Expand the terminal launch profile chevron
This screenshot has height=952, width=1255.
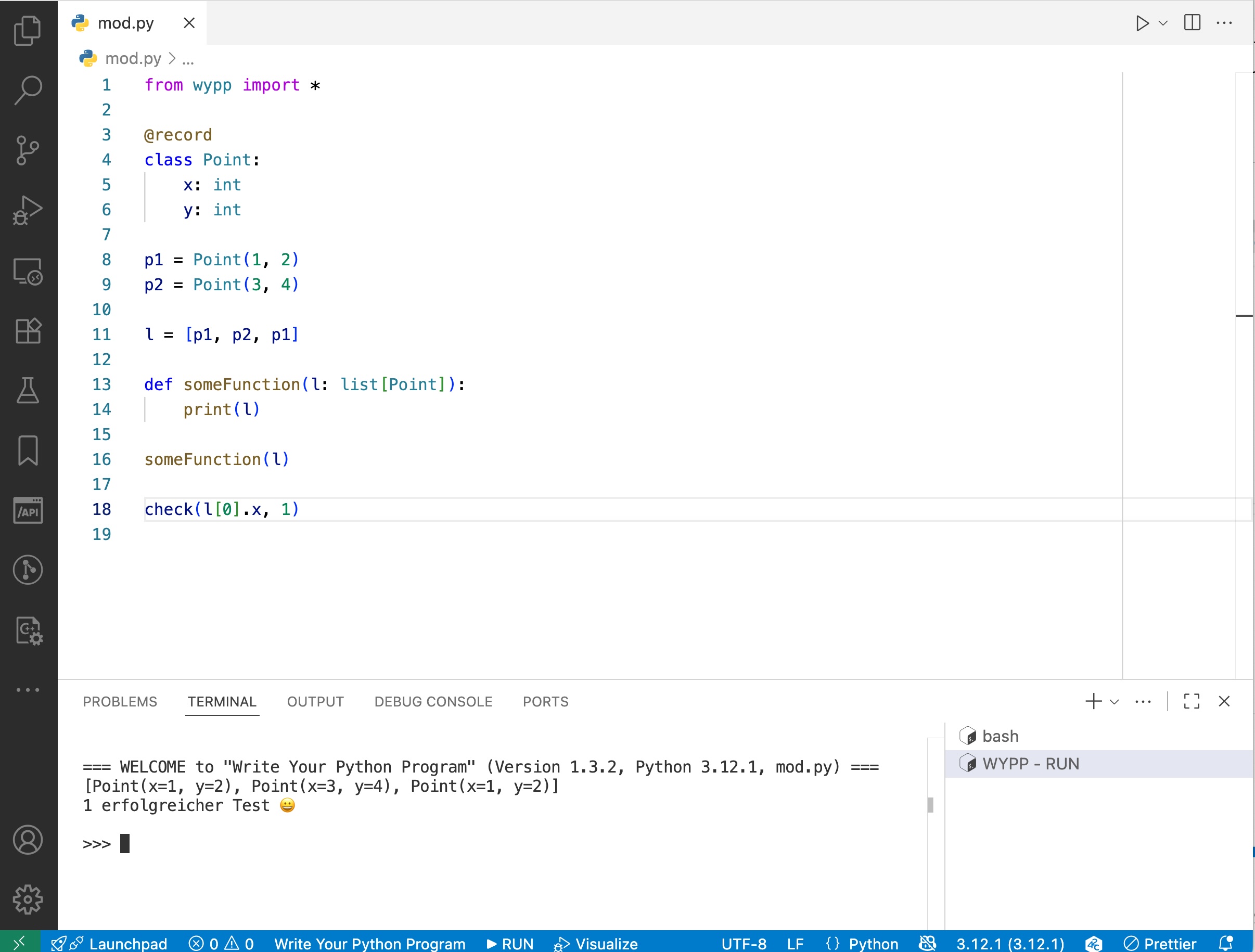coord(1115,701)
